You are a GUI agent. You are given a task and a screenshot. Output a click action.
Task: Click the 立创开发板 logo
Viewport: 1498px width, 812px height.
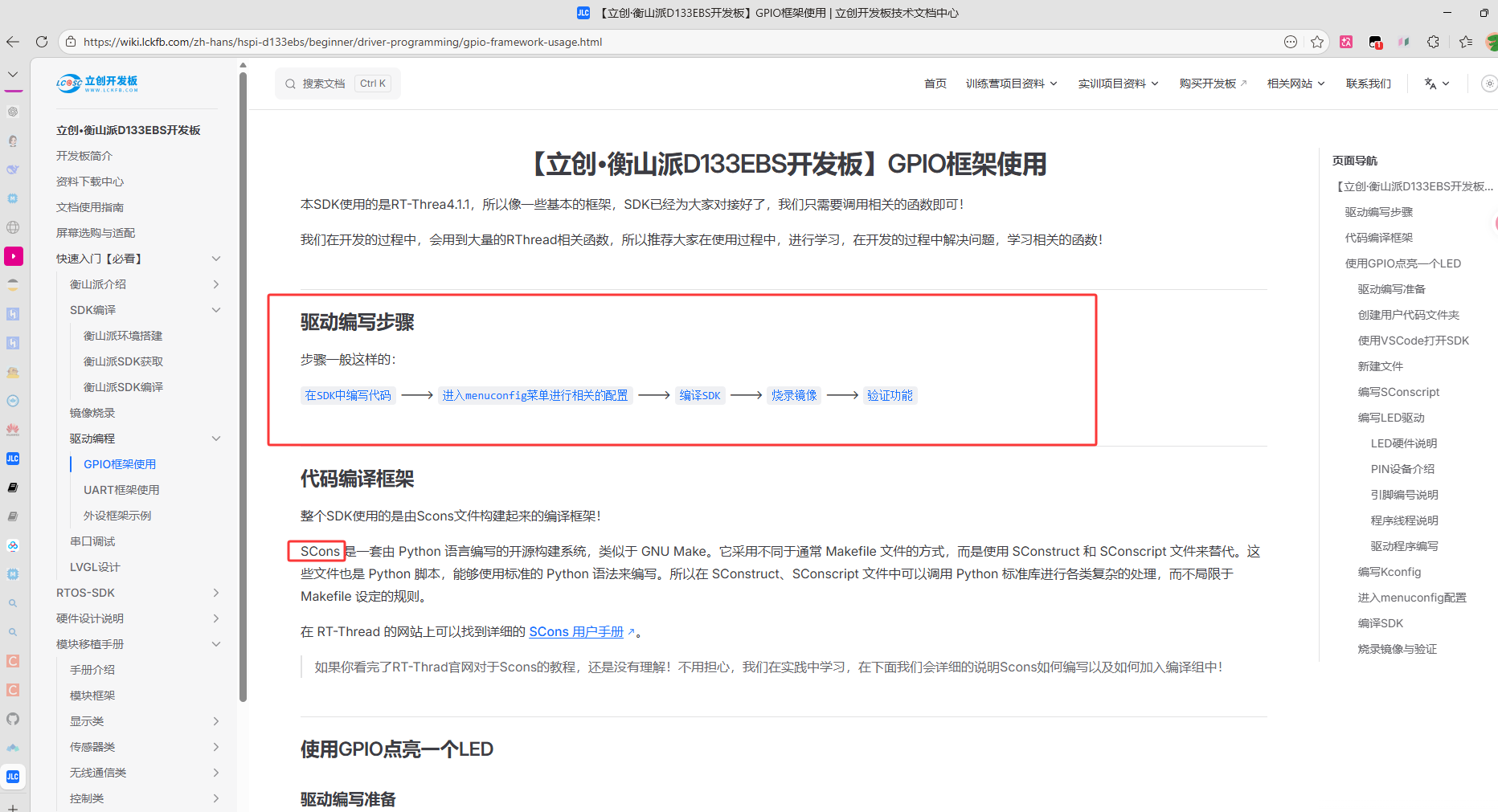97,84
